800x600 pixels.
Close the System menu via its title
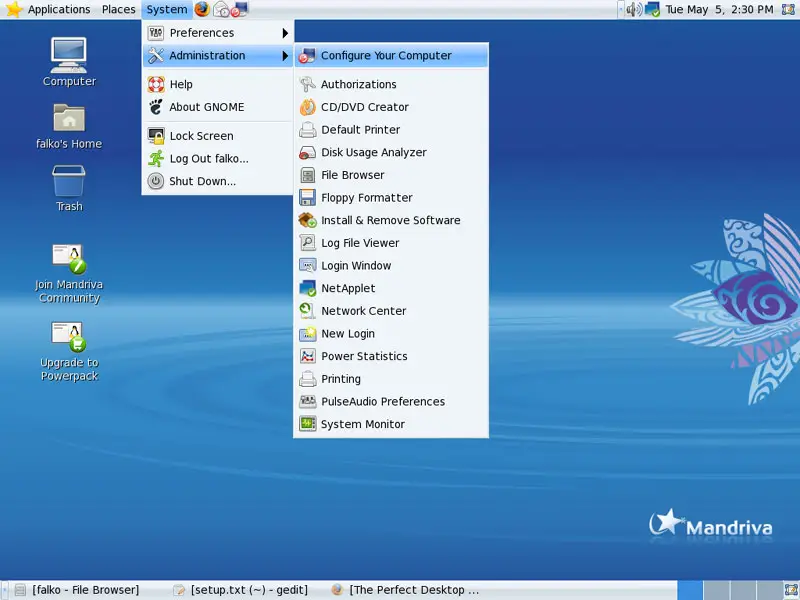point(167,9)
